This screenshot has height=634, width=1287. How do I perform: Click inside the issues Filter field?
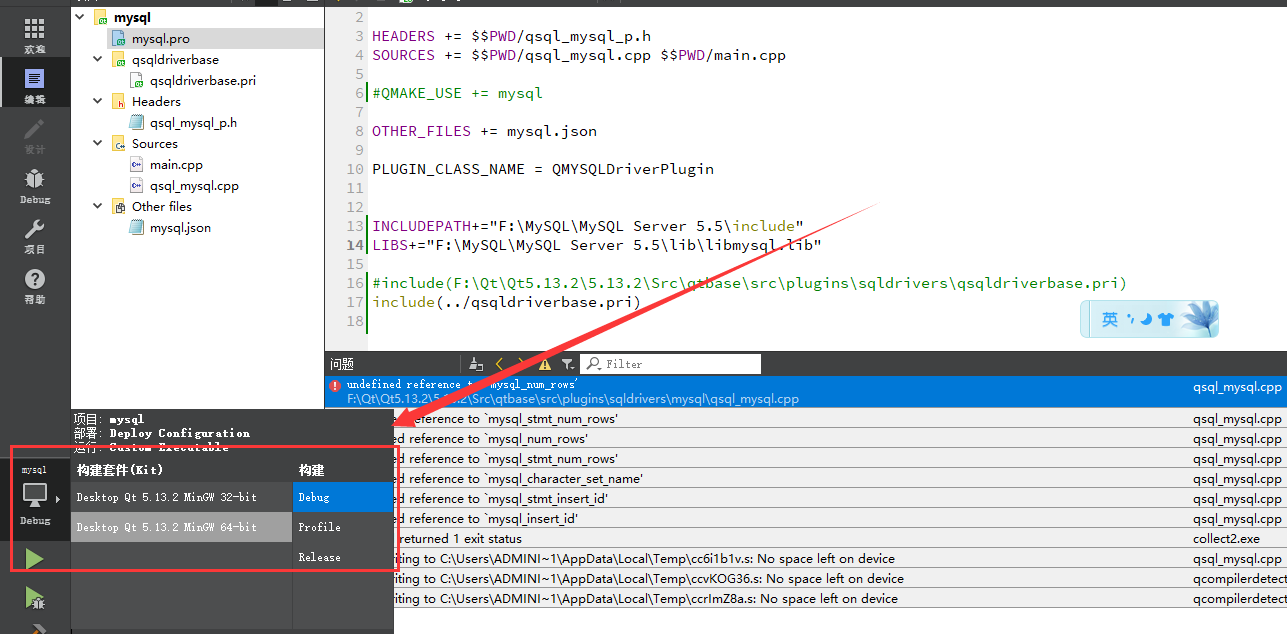pos(670,363)
